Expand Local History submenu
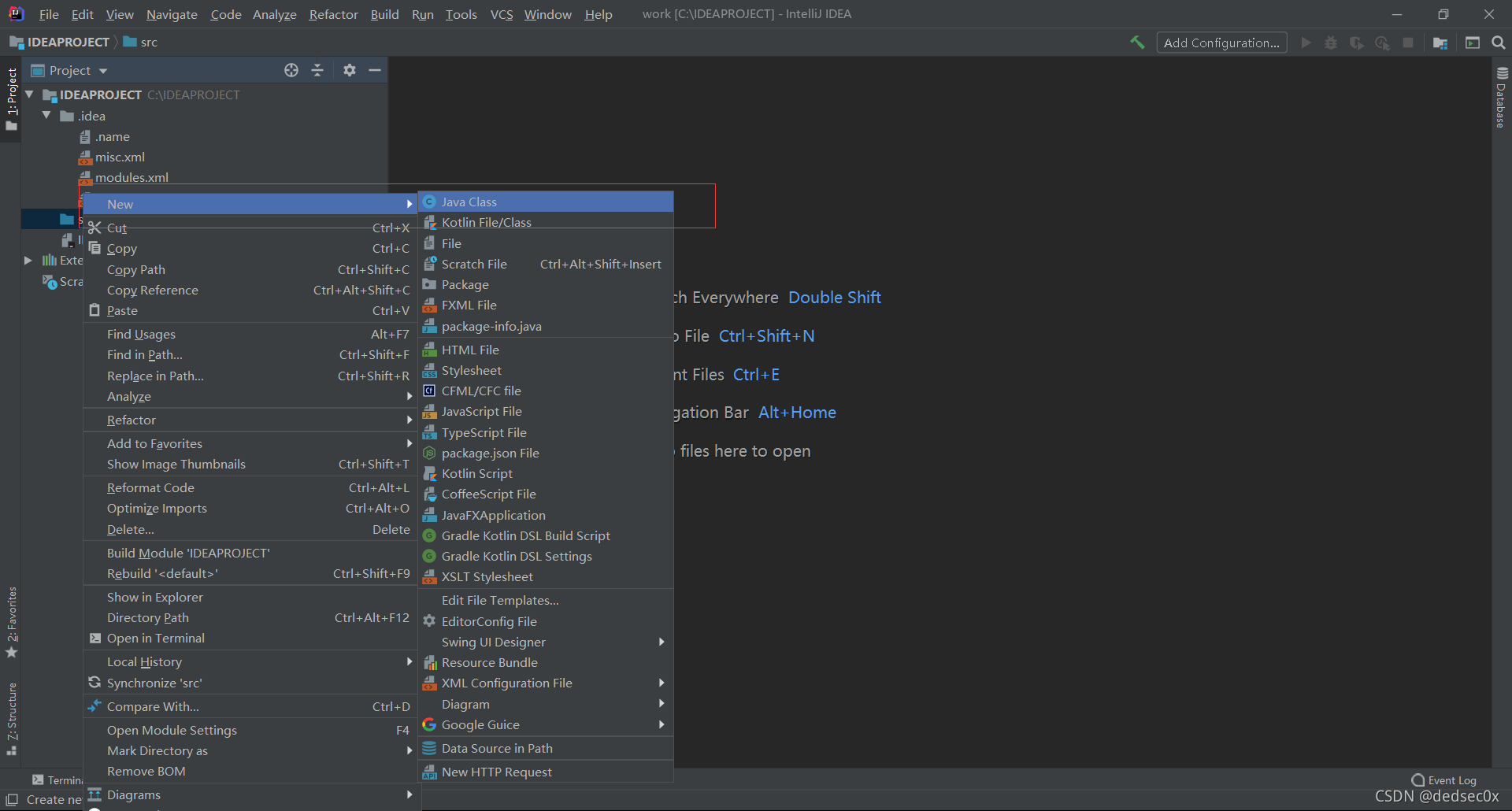 [x=250, y=661]
